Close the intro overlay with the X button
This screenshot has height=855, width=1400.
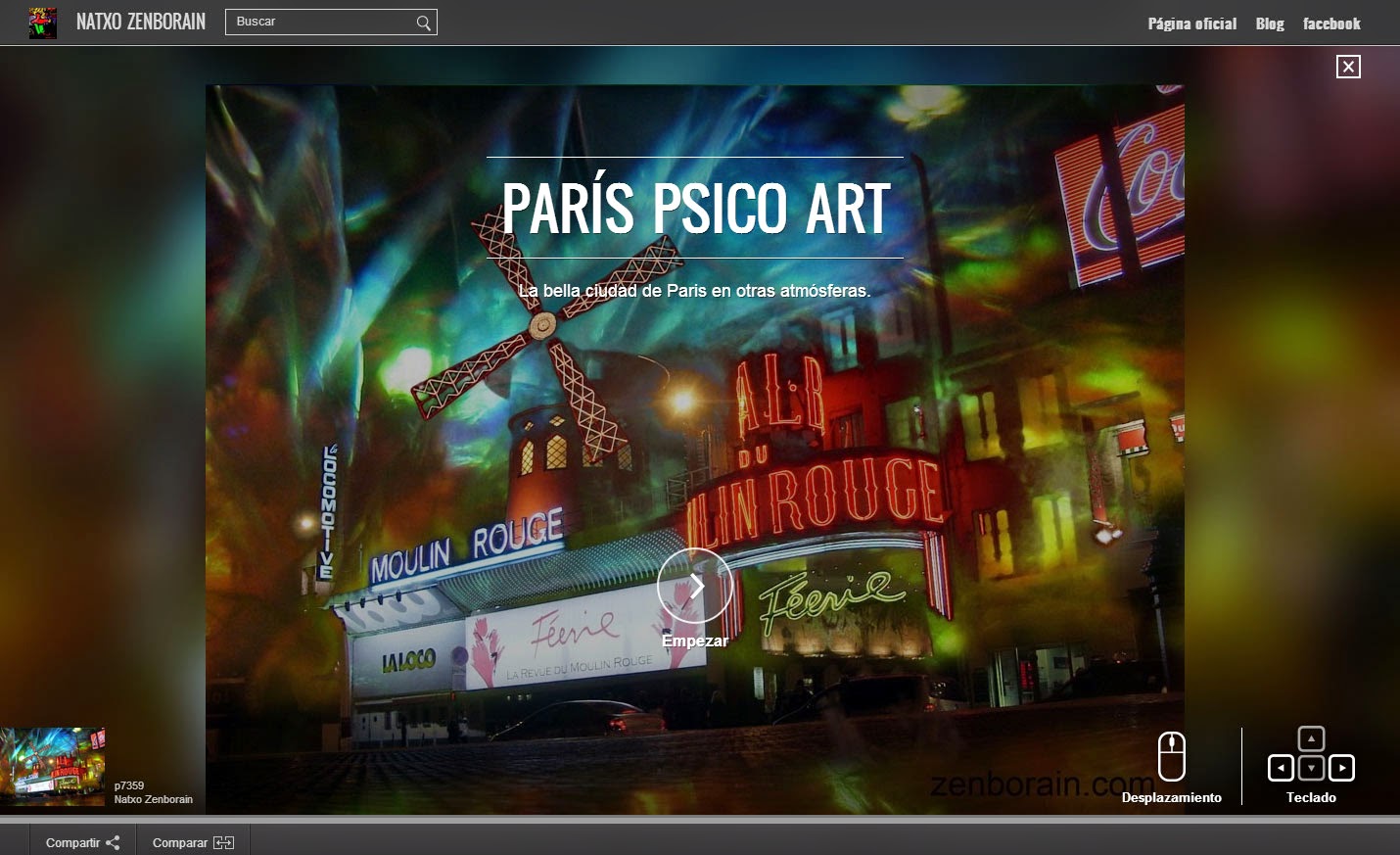click(x=1348, y=67)
